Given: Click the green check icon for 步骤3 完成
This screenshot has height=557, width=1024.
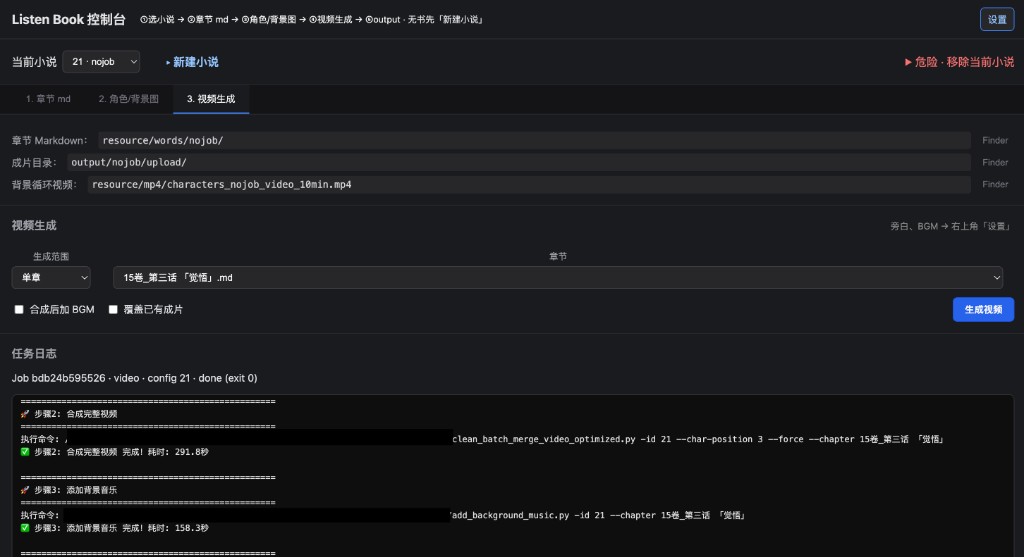Looking at the screenshot, I should [x=25, y=528].
